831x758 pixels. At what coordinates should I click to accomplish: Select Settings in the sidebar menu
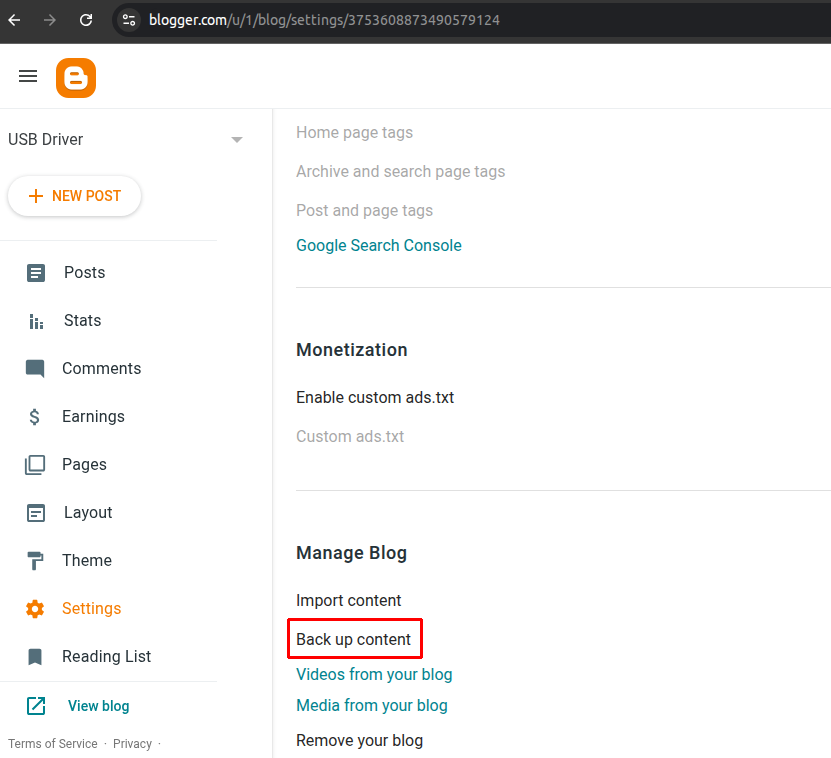click(91, 608)
